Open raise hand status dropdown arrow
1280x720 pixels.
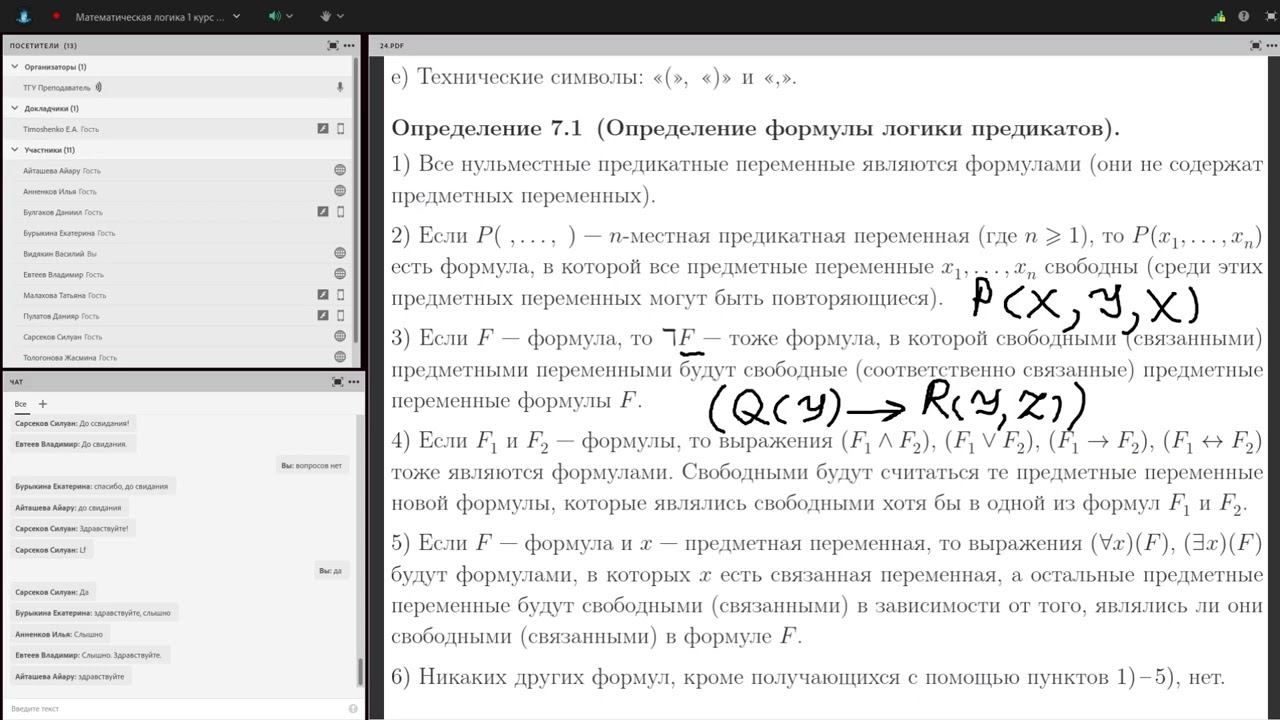[x=341, y=16]
